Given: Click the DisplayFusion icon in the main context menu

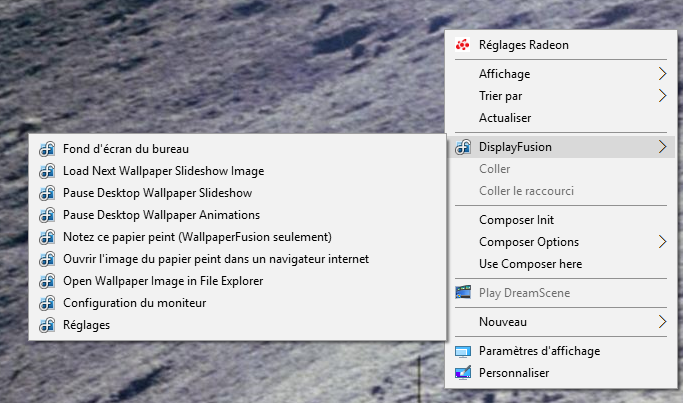Looking at the screenshot, I should (462, 147).
